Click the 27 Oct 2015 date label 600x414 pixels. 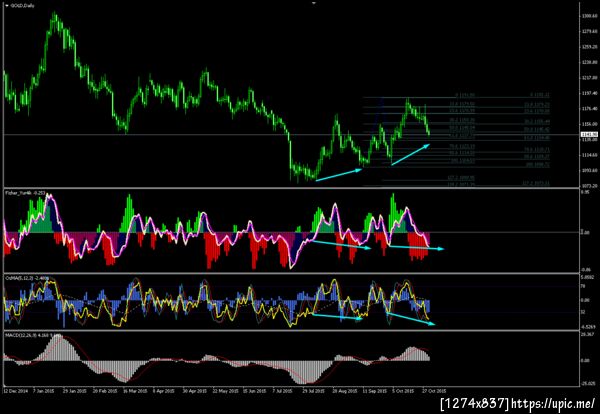pos(434,391)
